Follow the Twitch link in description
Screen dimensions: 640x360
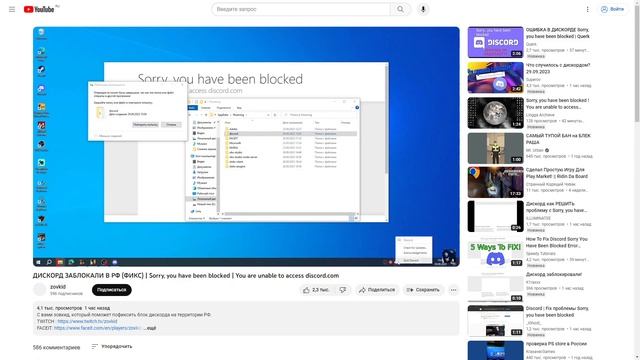87,321
